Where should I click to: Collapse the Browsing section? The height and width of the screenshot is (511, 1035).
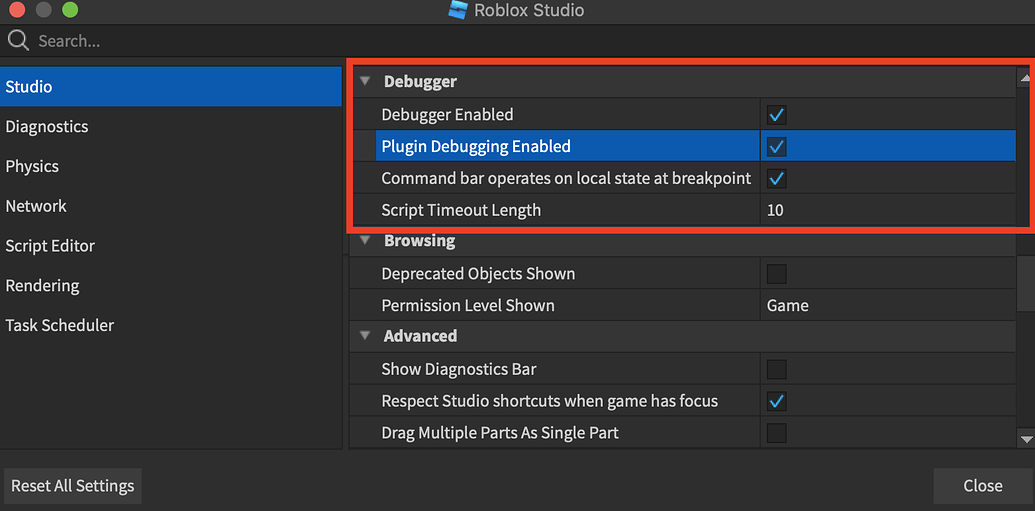365,240
